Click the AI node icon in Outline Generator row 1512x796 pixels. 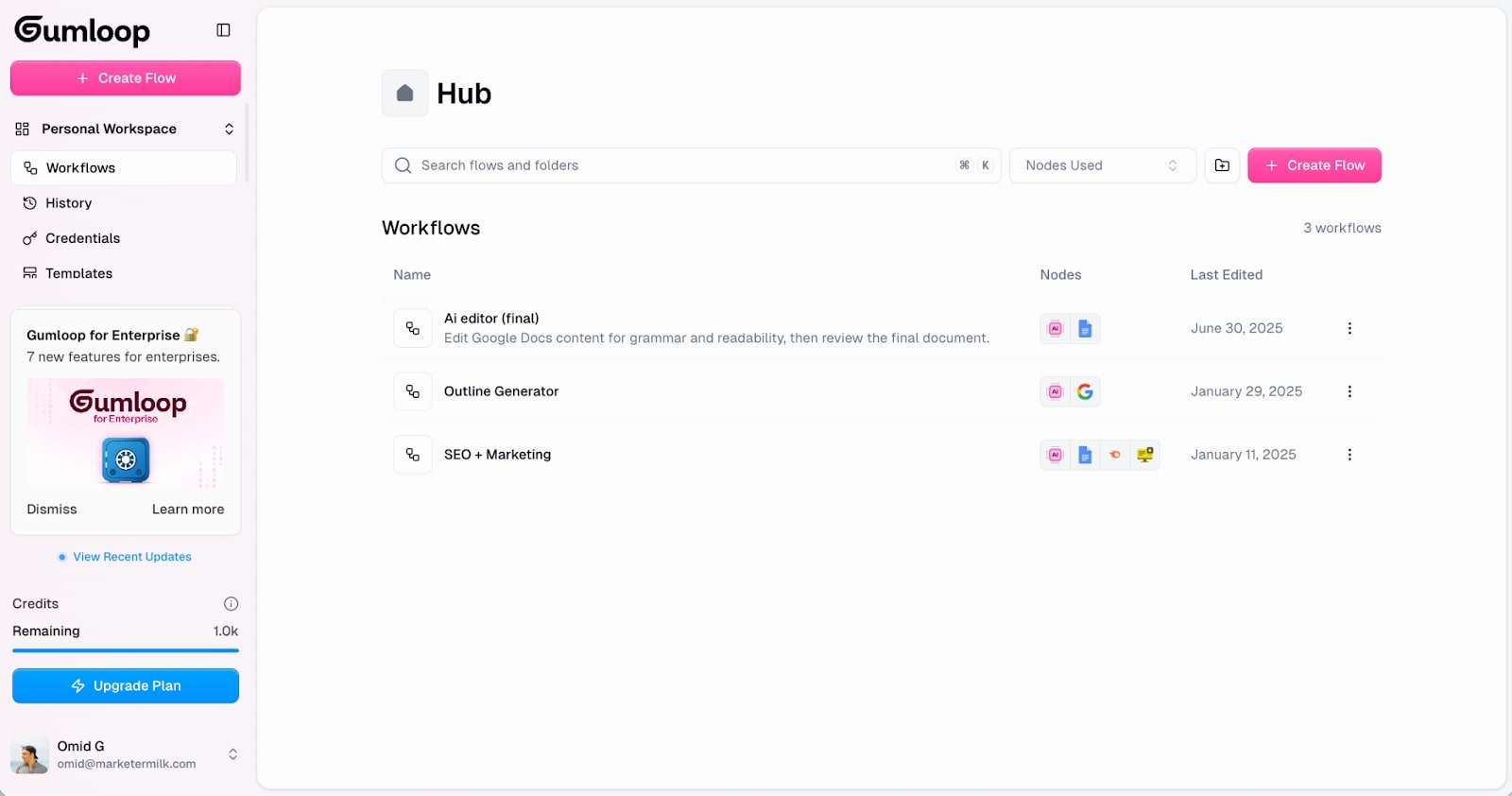point(1056,391)
